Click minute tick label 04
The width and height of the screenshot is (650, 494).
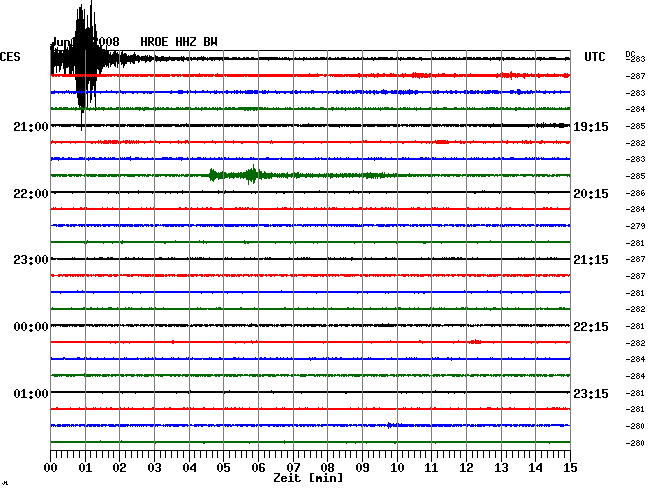(x=189, y=468)
